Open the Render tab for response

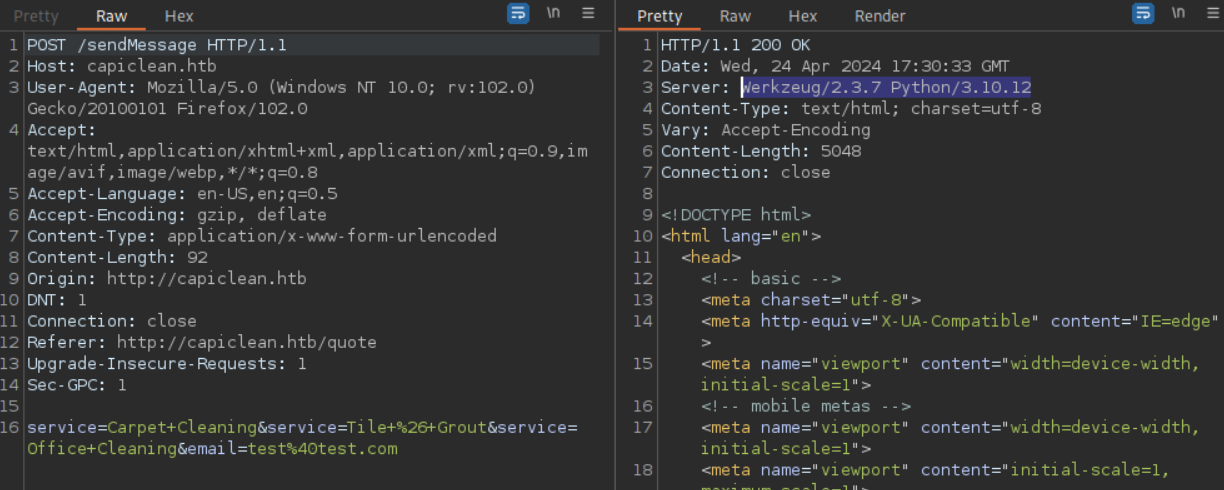(880, 16)
